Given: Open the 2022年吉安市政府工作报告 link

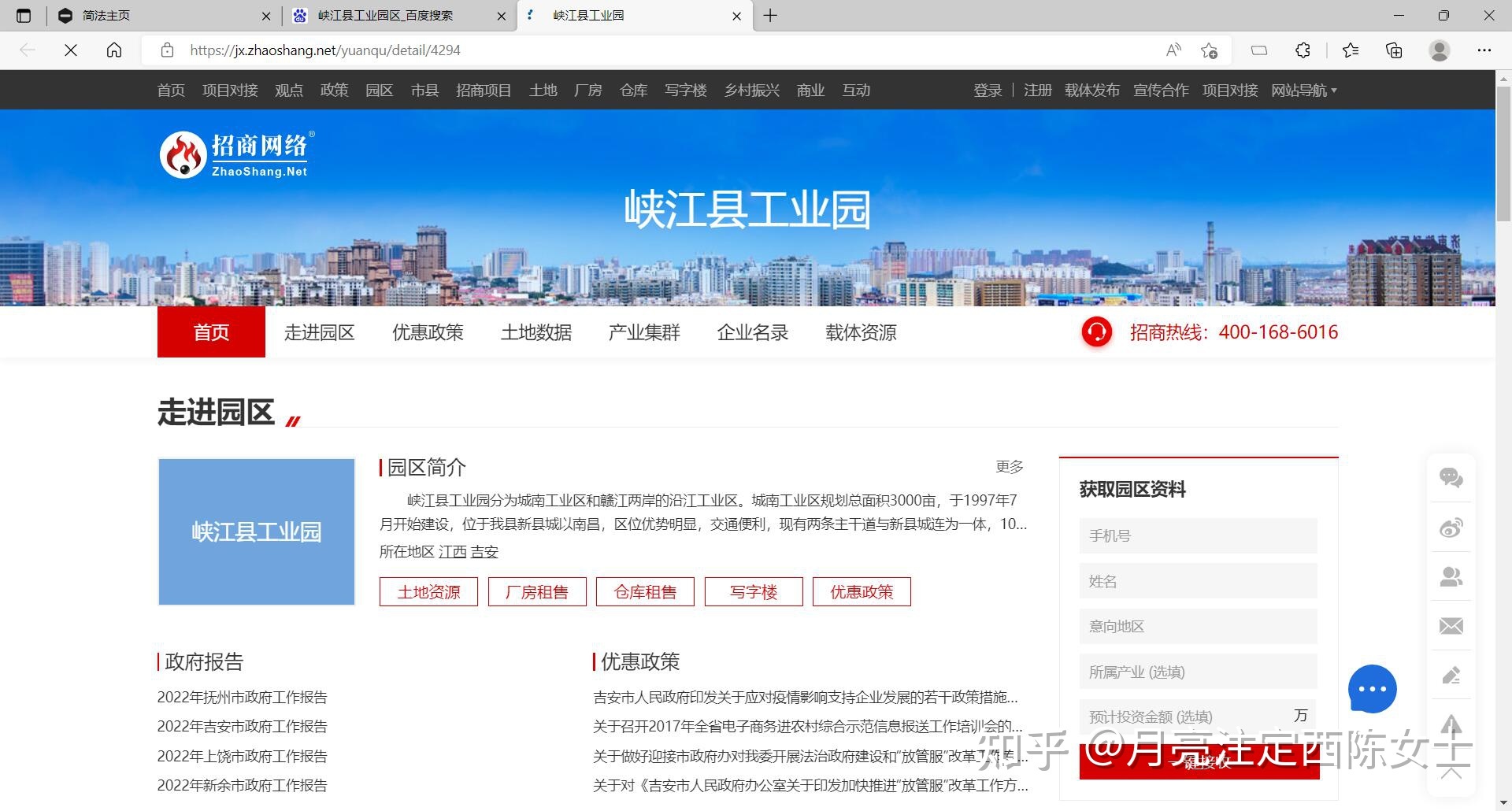Looking at the screenshot, I should point(243,726).
